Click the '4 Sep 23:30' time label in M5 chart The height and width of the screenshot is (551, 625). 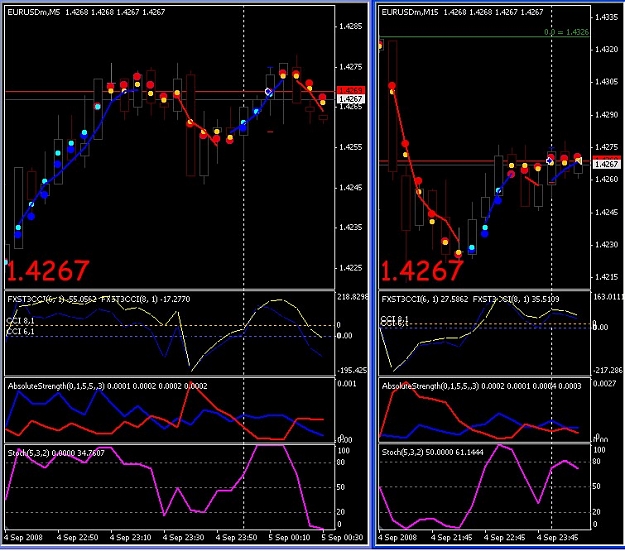coord(184,537)
